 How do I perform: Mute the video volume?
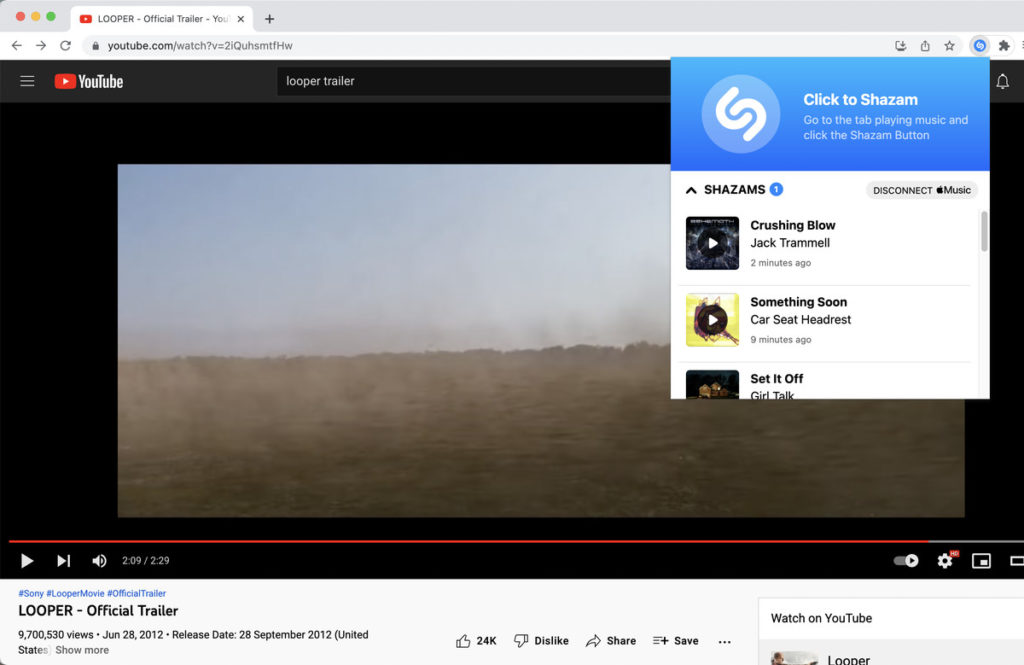coord(99,560)
